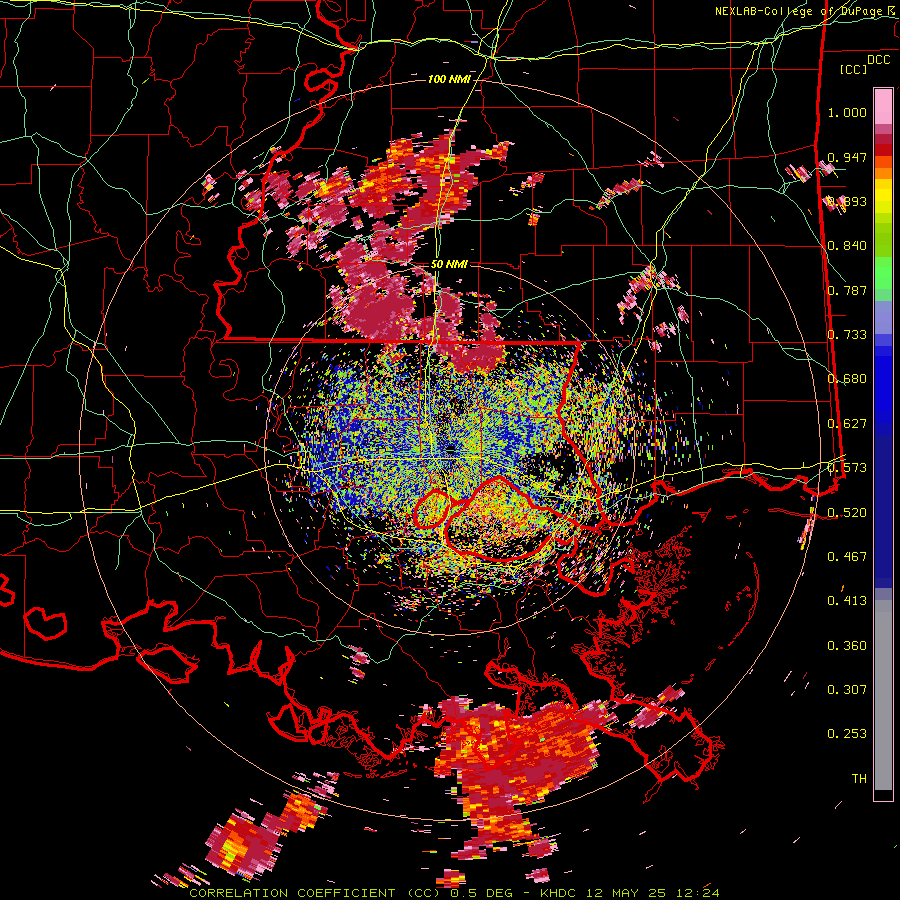
Task: Click the 0.787 legend value
Action: coord(847,290)
